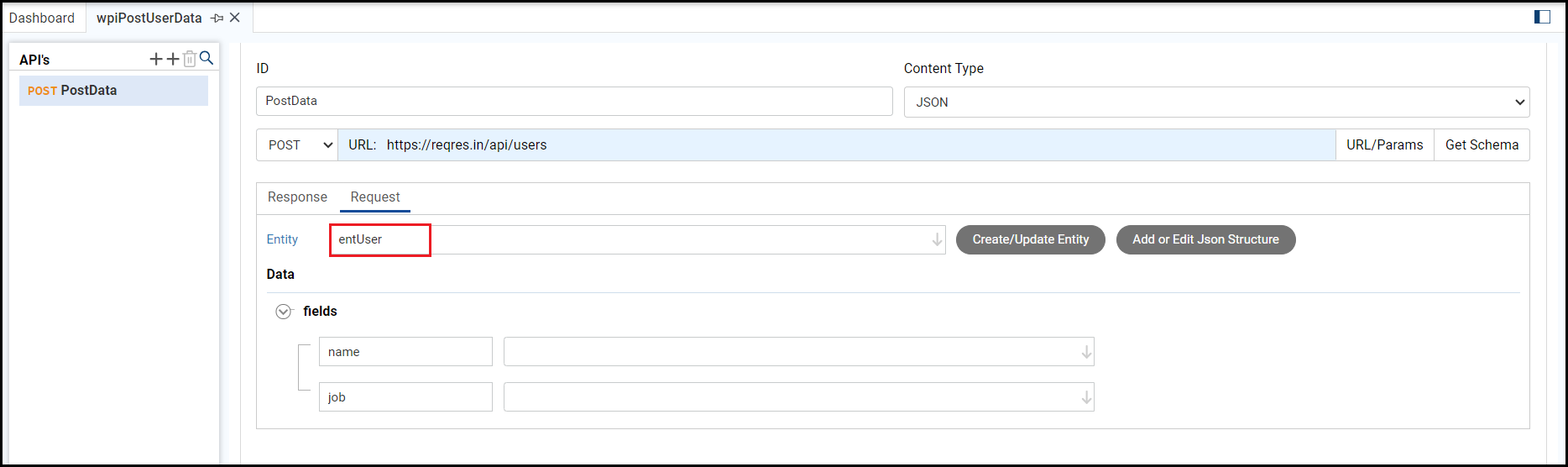Pin the wpiPostUserData tab
The height and width of the screenshot is (467, 1568).
pyautogui.click(x=217, y=18)
